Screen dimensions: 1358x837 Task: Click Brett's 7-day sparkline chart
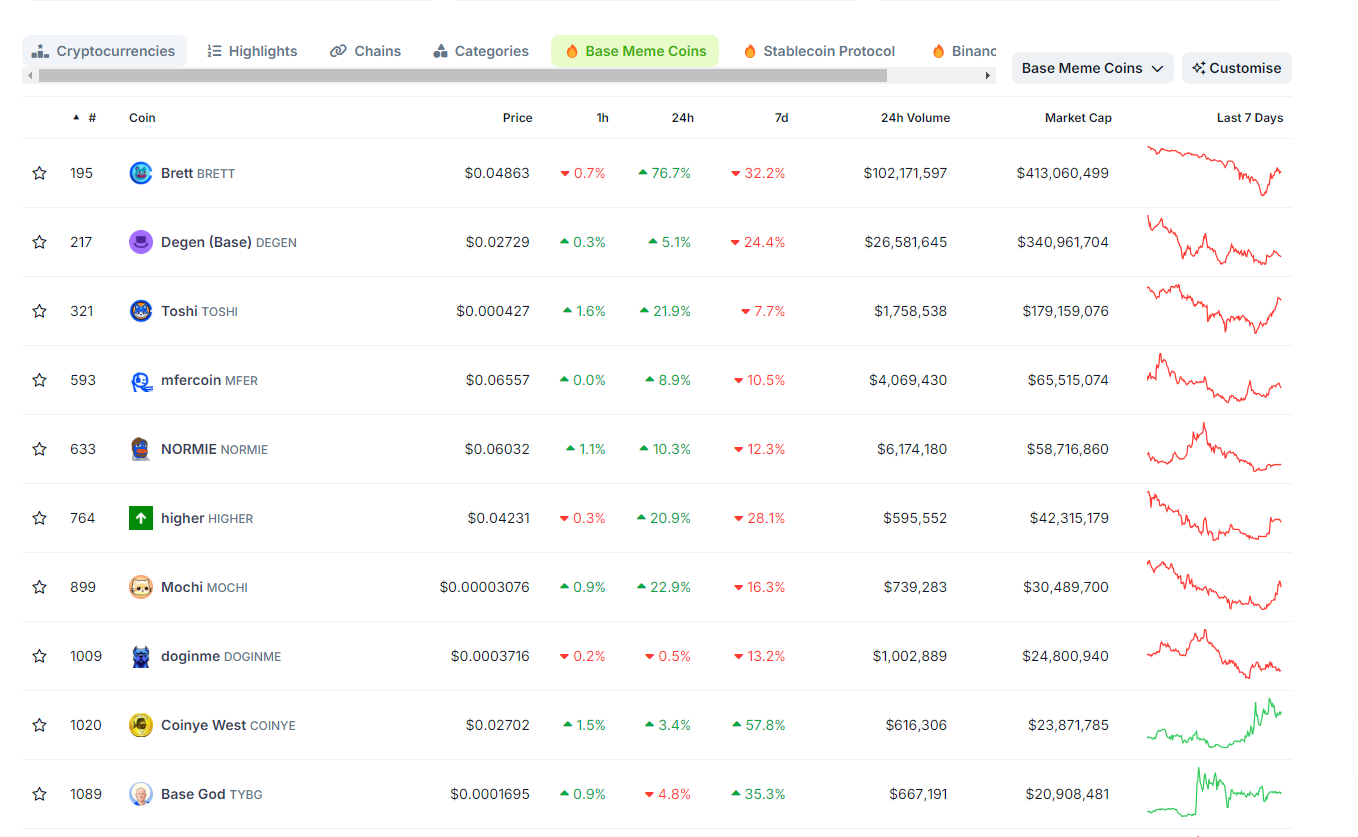coord(1214,171)
